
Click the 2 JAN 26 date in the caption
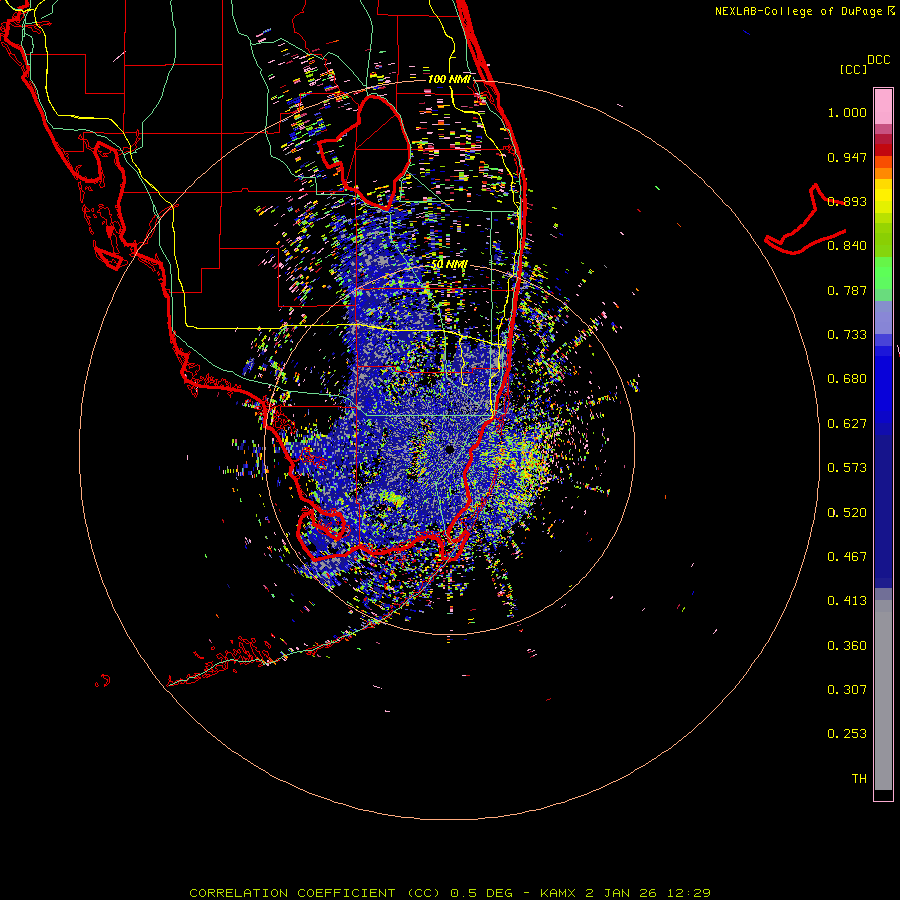pyautogui.click(x=620, y=893)
